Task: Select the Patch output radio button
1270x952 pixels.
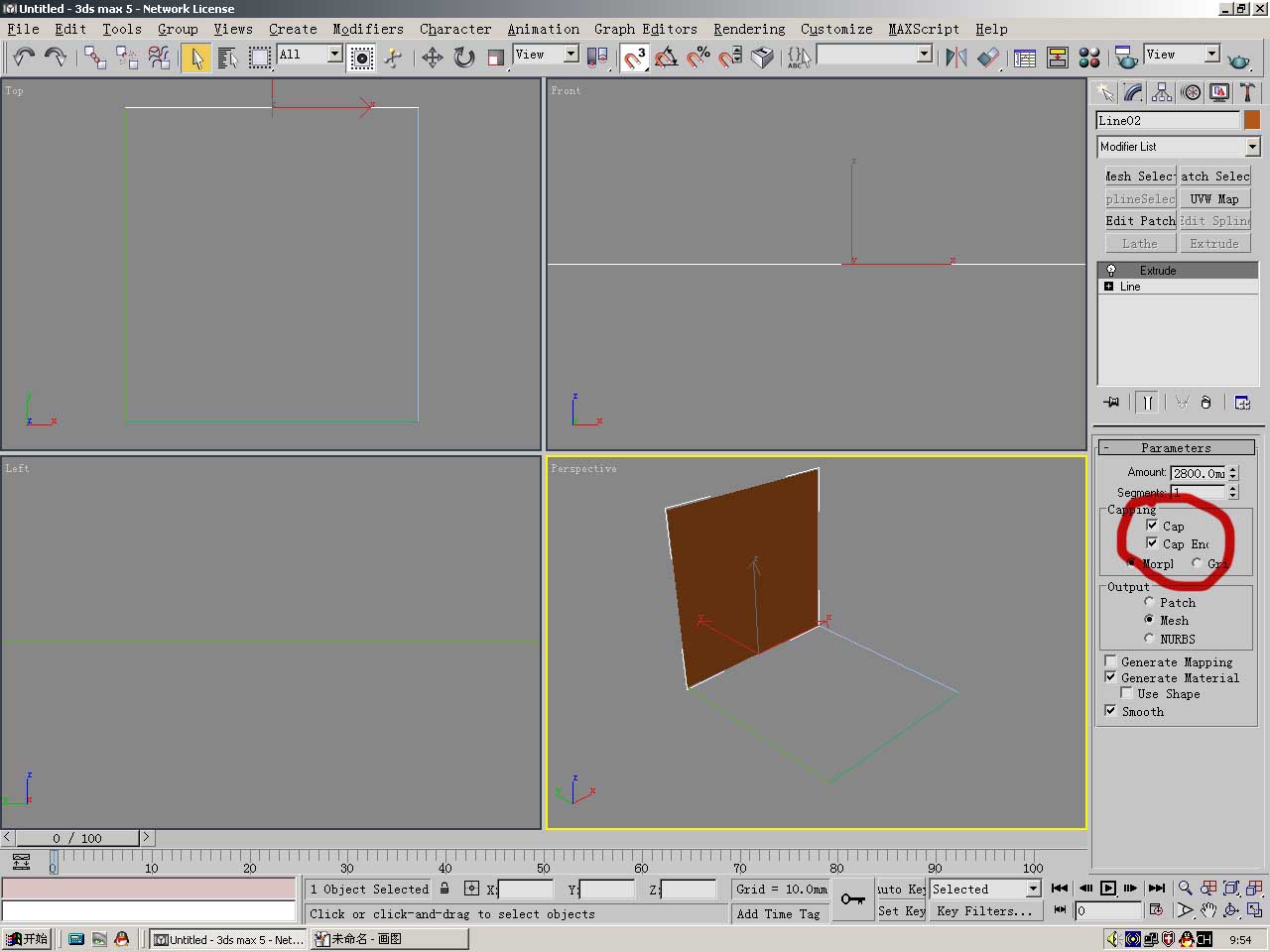Action: [1149, 602]
